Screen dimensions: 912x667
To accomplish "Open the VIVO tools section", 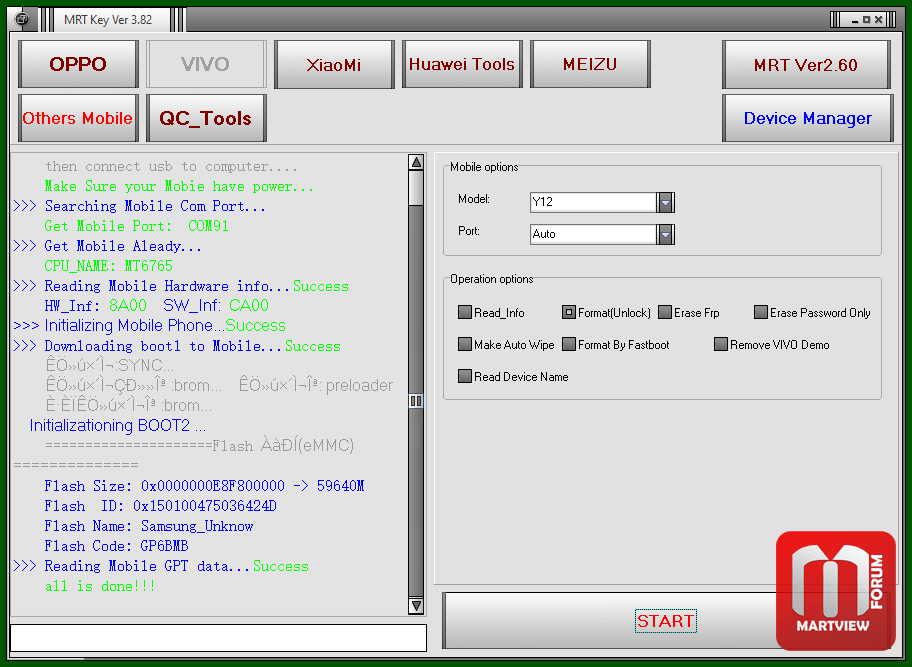I will (x=206, y=64).
